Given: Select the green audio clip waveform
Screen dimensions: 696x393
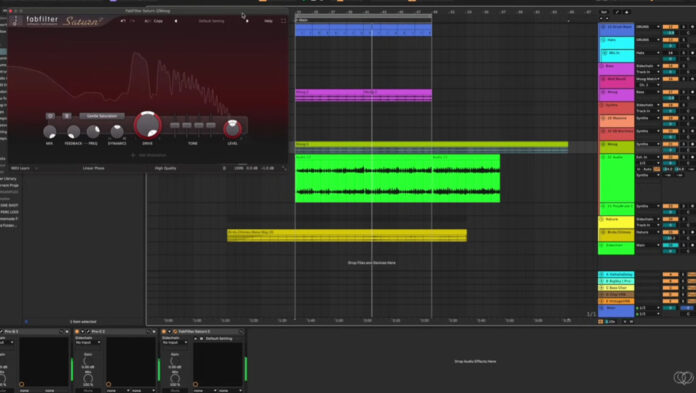Looking at the screenshot, I should [397, 178].
